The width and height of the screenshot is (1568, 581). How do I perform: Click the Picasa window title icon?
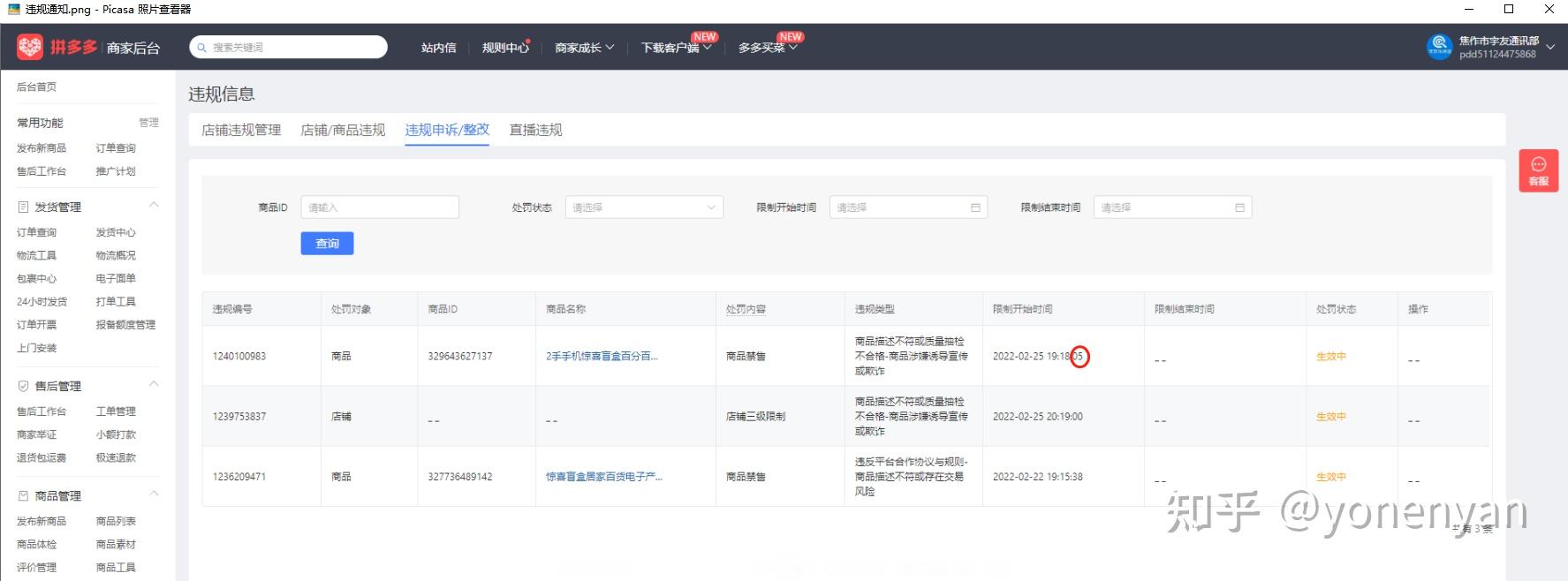[x=14, y=9]
